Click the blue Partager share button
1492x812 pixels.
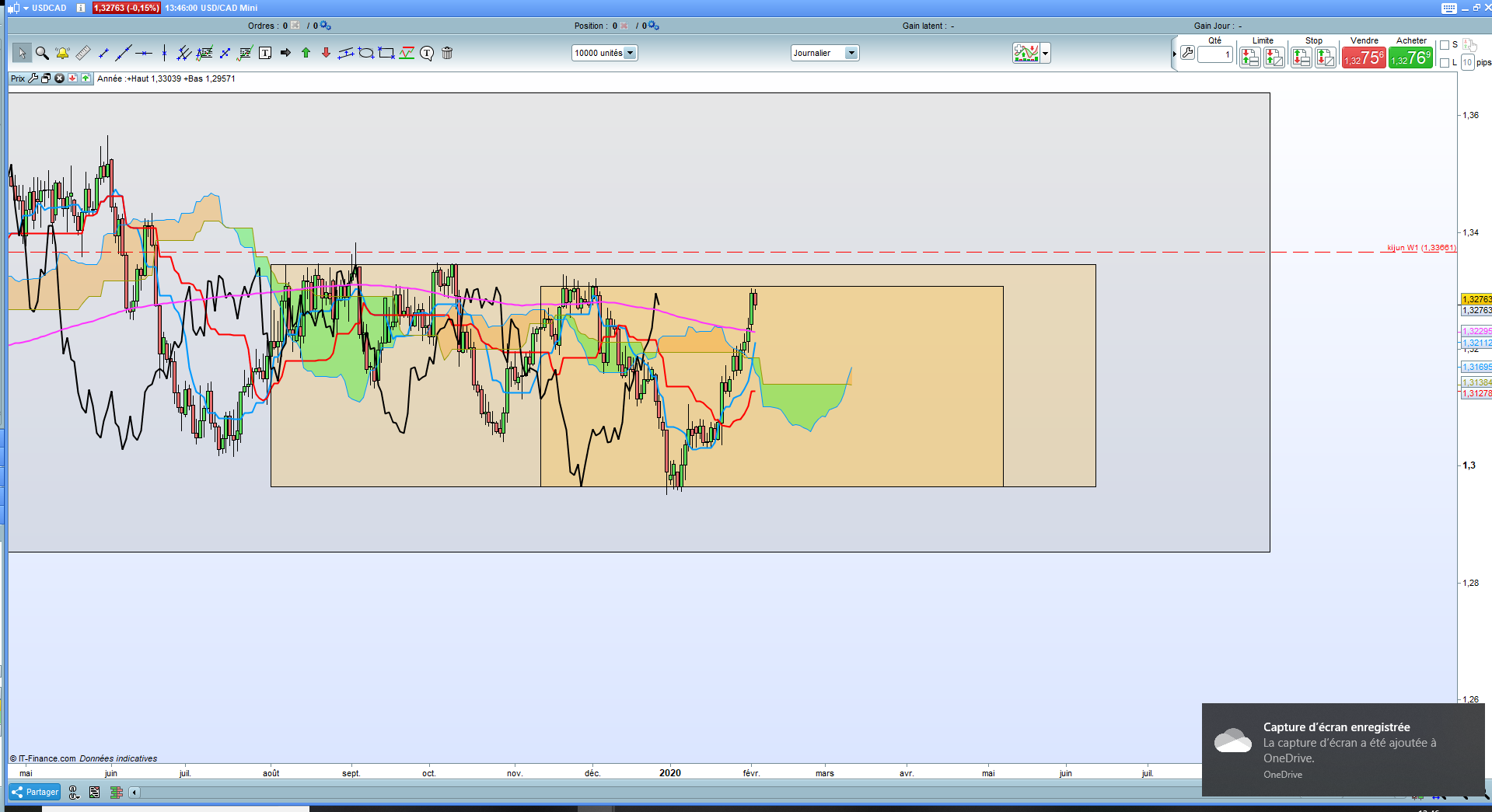point(35,792)
